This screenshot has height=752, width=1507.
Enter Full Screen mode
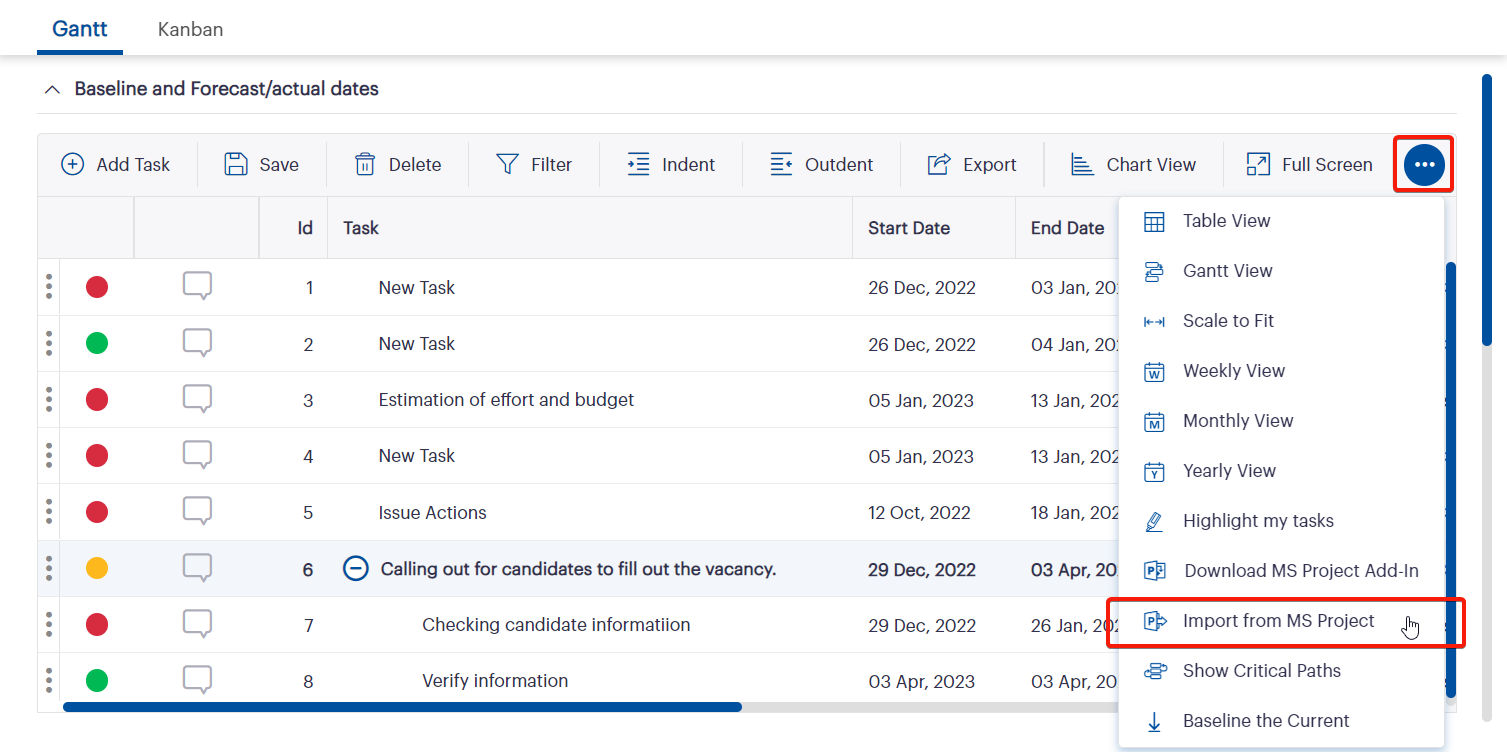[x=1309, y=165]
